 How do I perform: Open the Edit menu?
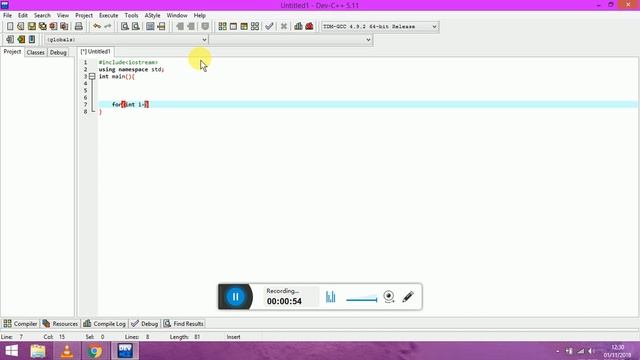[22, 15]
